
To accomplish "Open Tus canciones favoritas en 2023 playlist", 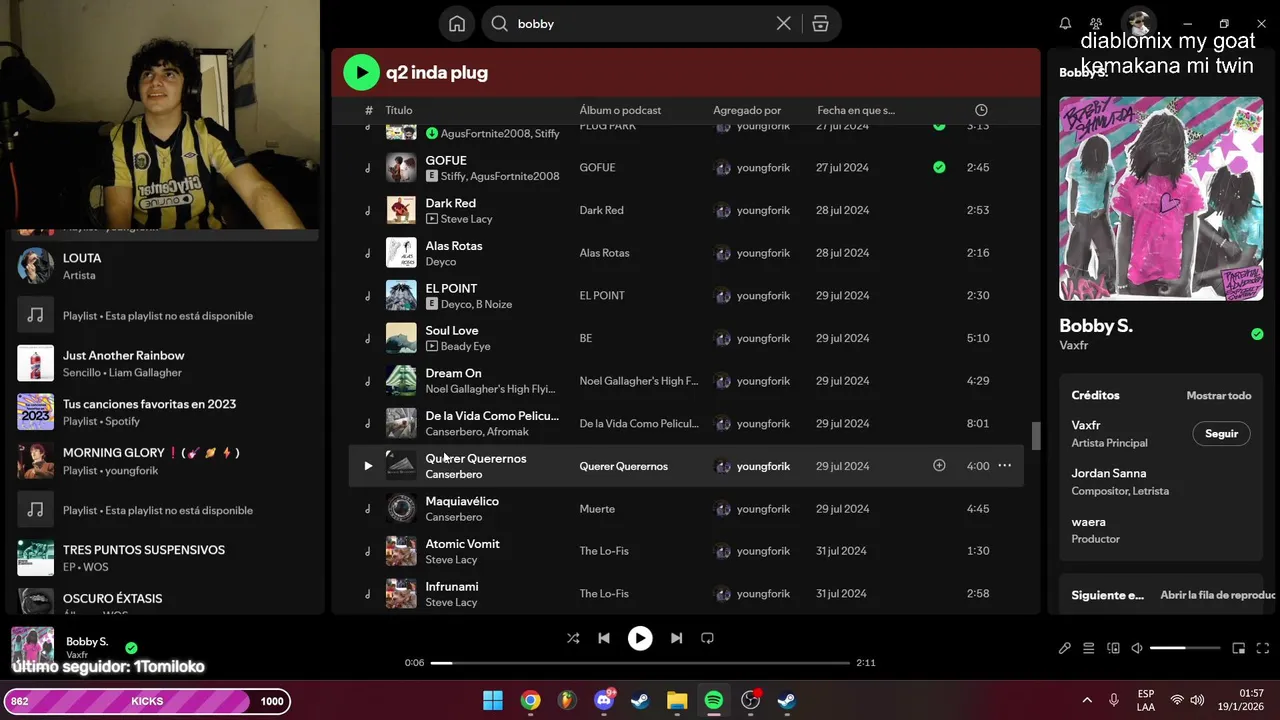I will tap(165, 412).
